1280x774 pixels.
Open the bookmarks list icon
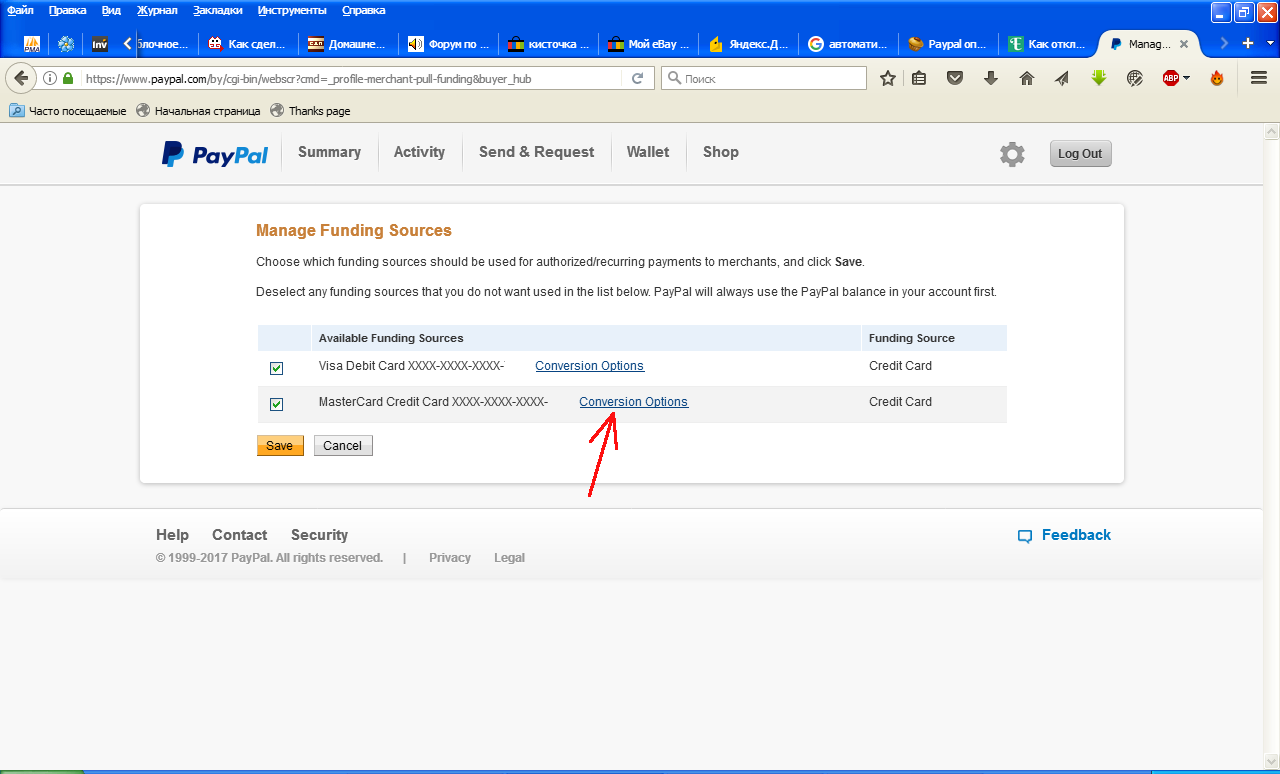tap(919, 78)
